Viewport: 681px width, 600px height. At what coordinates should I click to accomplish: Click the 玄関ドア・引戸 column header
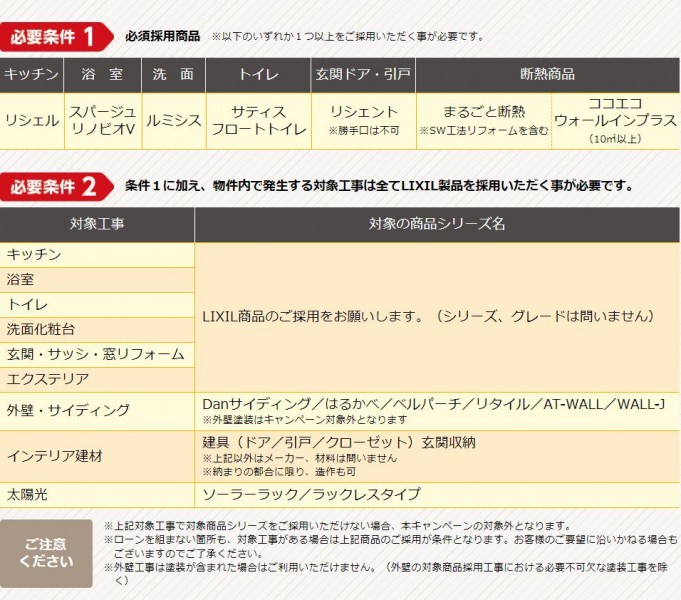(x=363, y=75)
